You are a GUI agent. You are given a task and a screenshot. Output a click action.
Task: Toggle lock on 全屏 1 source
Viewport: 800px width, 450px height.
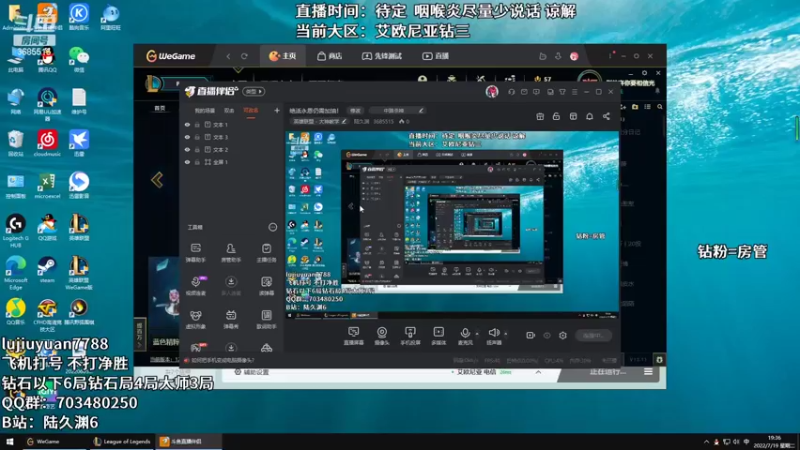[197, 162]
